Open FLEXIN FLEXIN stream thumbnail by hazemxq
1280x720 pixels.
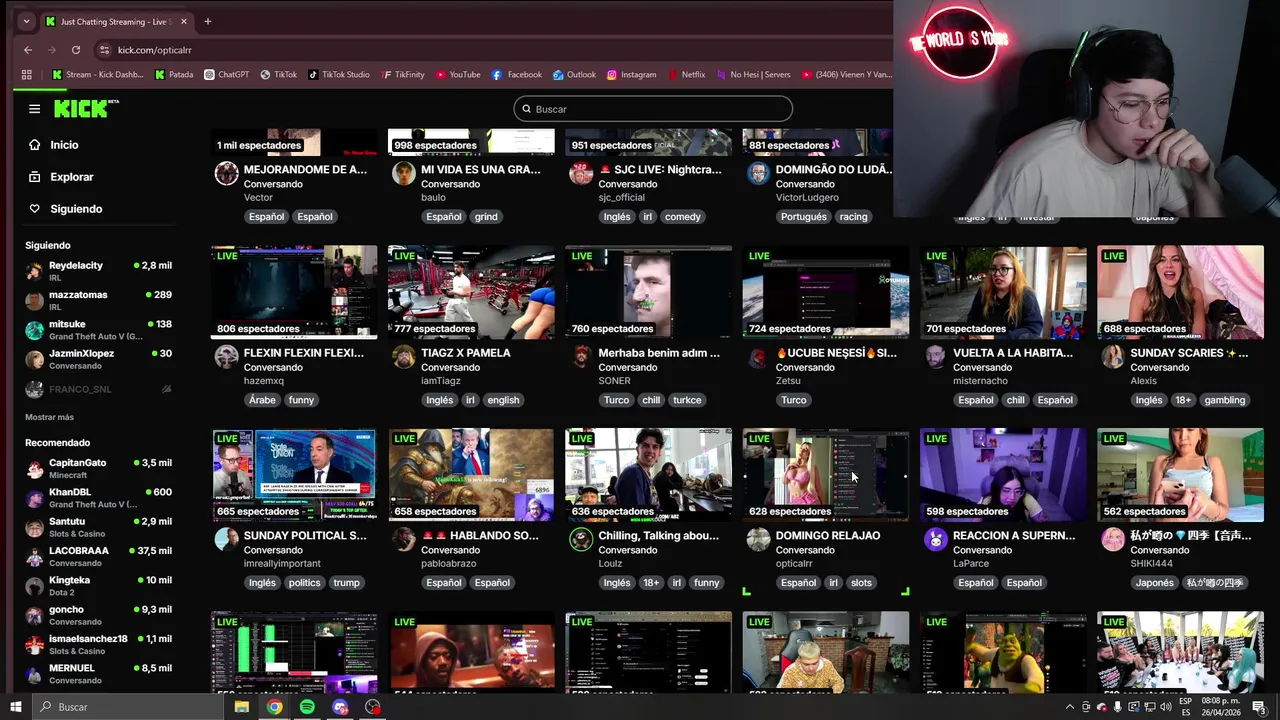[294, 292]
